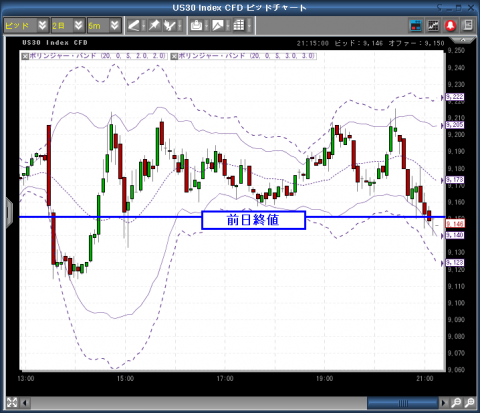
Task: Expand the settings tool options arrow
Action: coord(180,26)
